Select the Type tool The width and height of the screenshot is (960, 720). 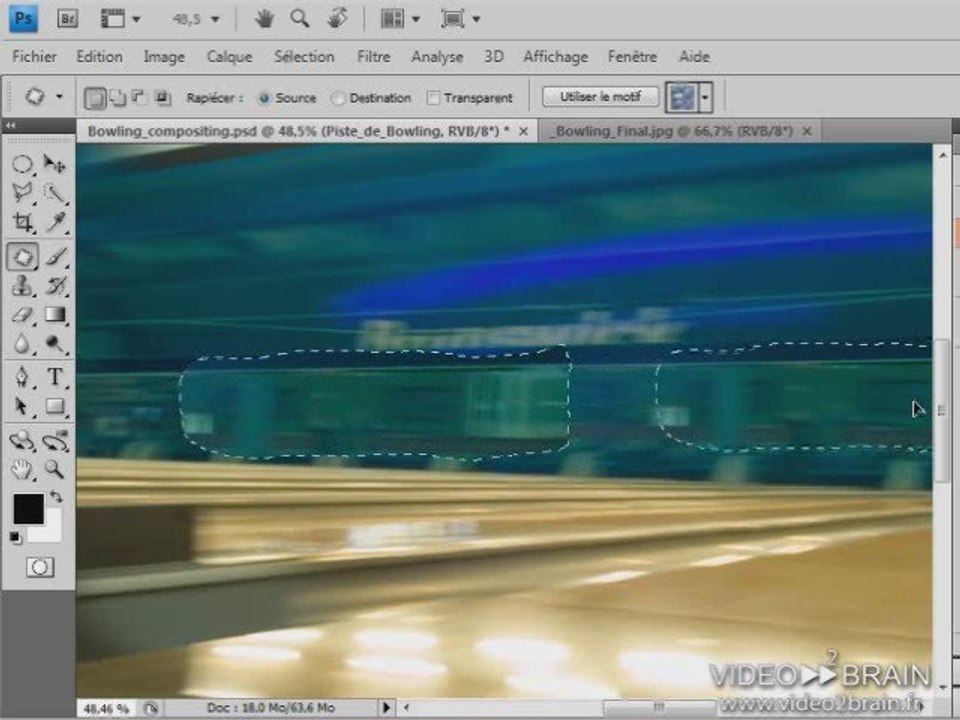[x=54, y=376]
